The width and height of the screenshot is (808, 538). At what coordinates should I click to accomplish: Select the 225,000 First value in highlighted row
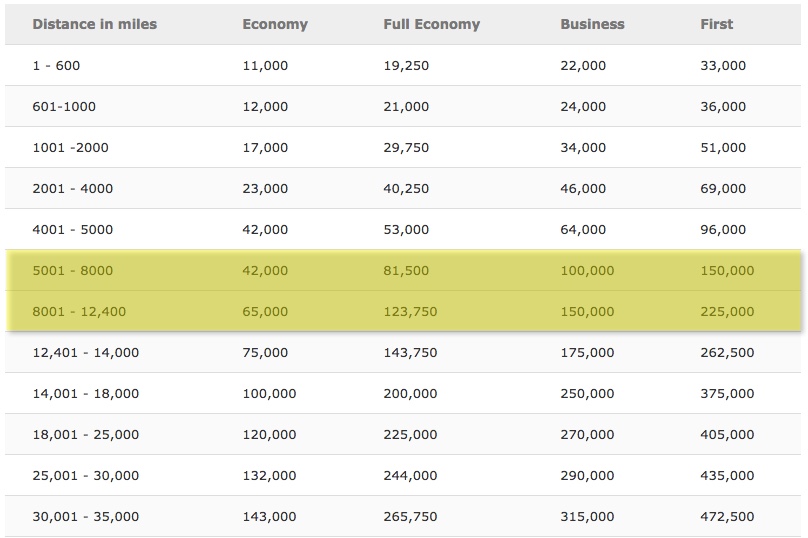click(727, 312)
